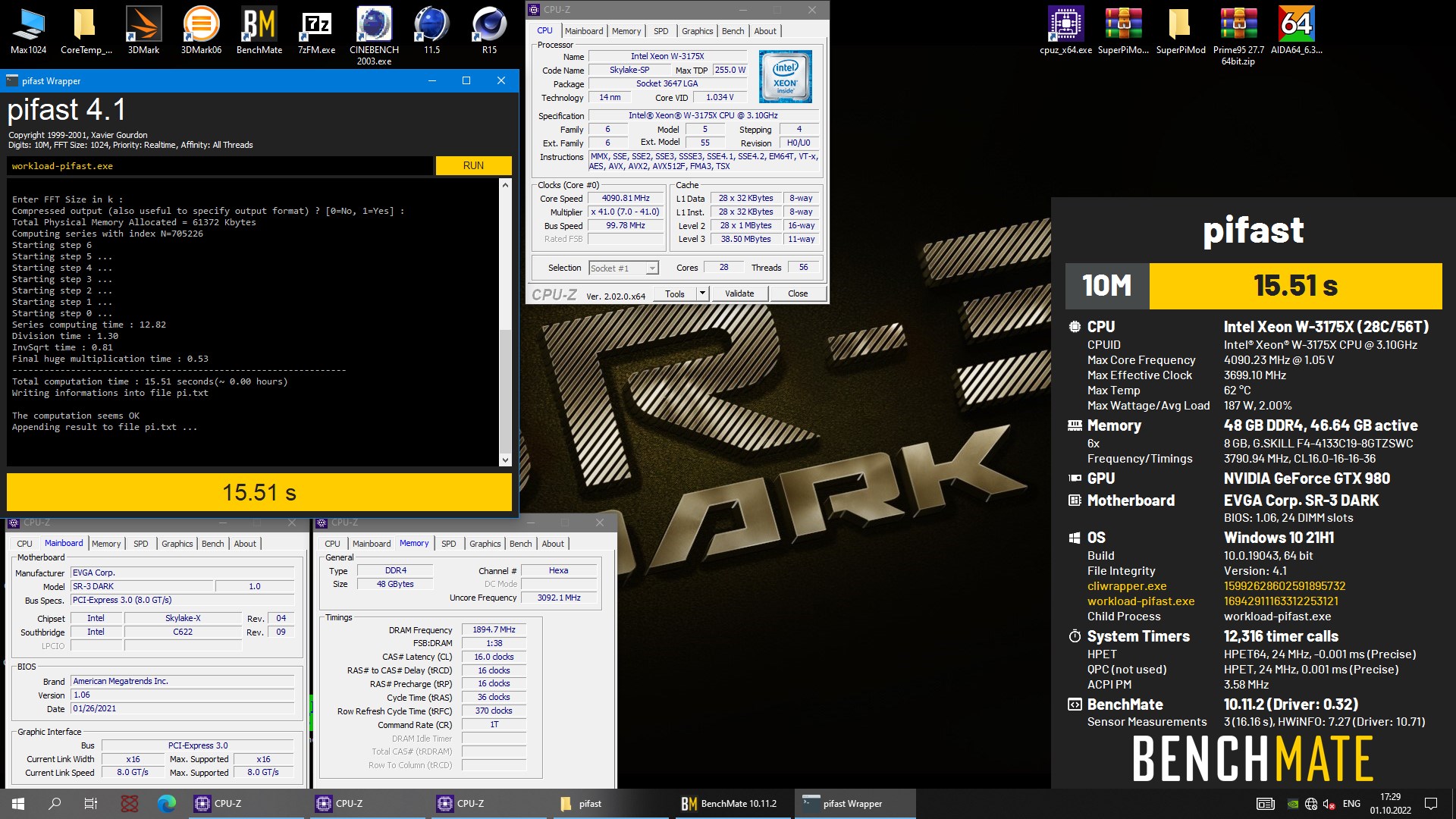Select SPD tab in Memory CPU-Z window
Image resolution: width=1456 pixels, height=819 pixels.
[x=449, y=544]
